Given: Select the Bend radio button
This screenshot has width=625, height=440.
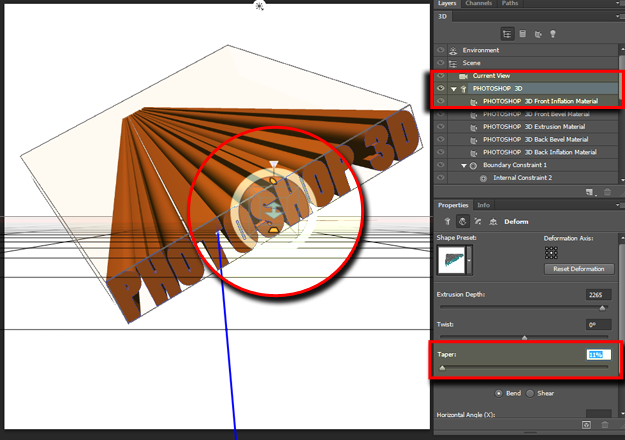Looking at the screenshot, I should (x=499, y=392).
